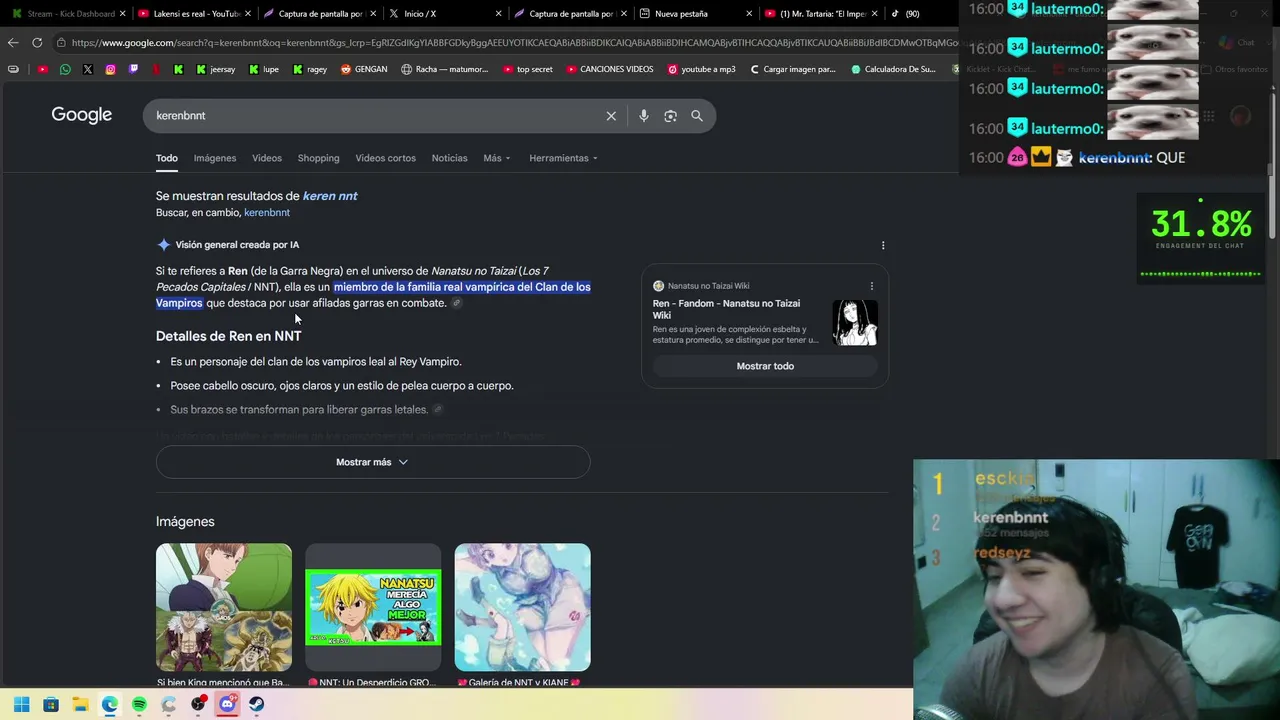Open the Calculadora De Su... bookmark
The width and height of the screenshot is (1280, 720).
click(893, 69)
